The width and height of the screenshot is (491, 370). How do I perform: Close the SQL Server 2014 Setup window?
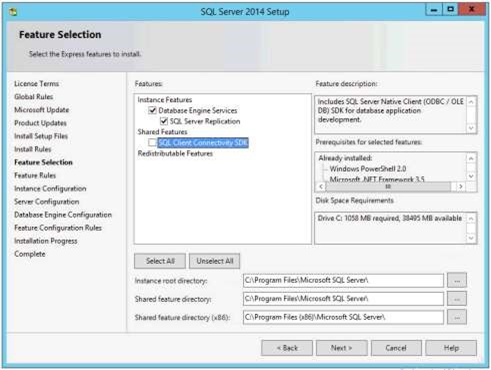point(471,10)
